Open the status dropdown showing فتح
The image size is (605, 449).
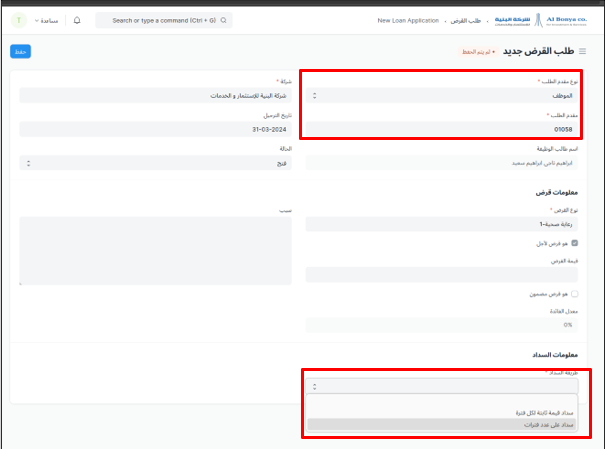[155, 162]
